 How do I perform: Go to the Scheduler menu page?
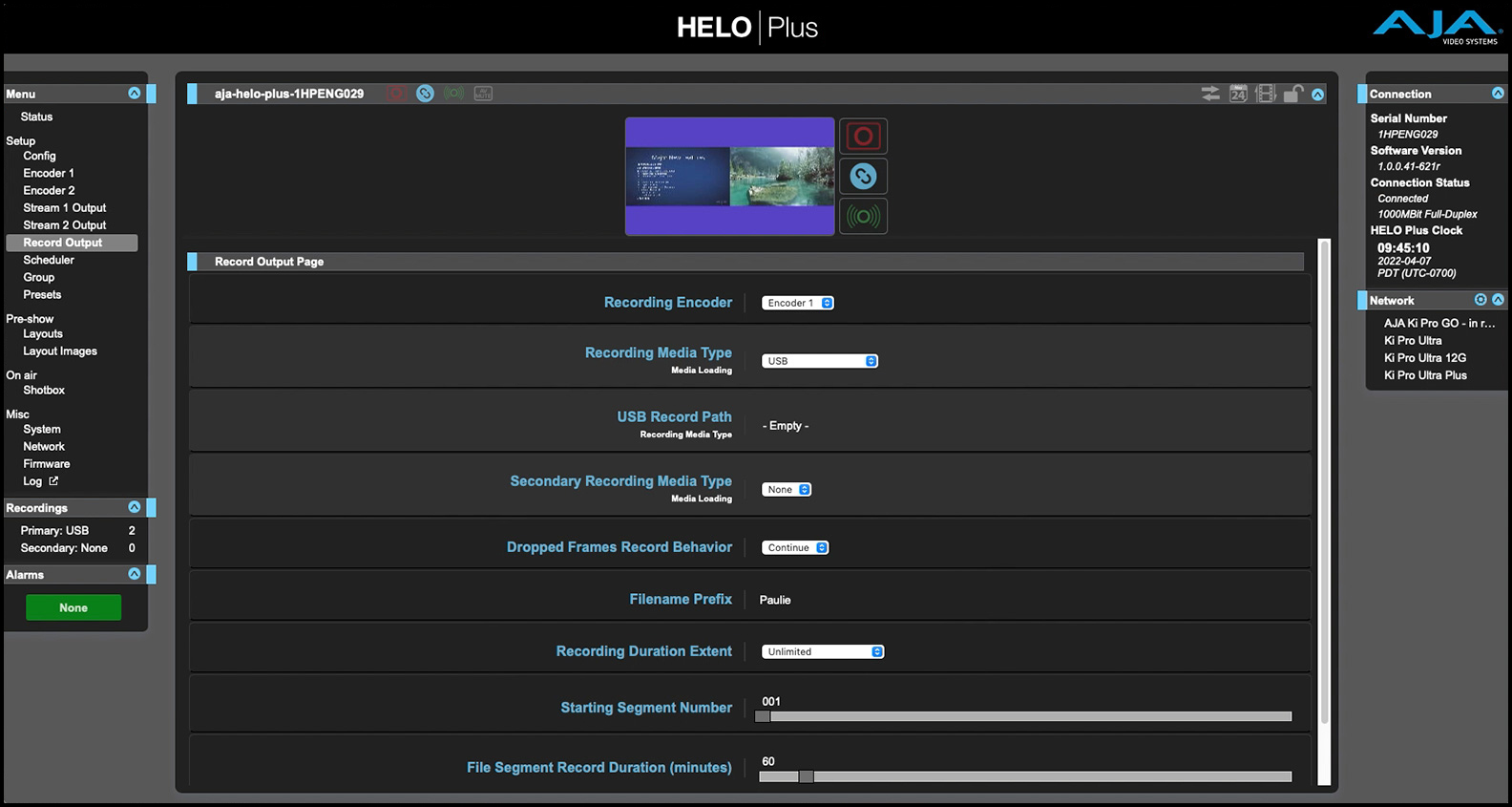pos(49,260)
